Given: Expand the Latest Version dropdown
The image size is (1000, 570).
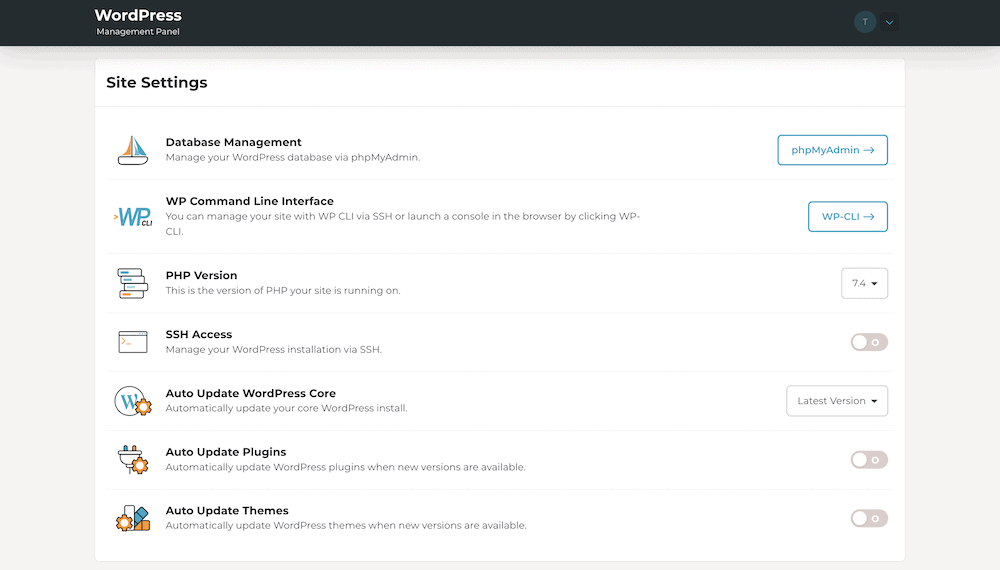Looking at the screenshot, I should tap(836, 401).
